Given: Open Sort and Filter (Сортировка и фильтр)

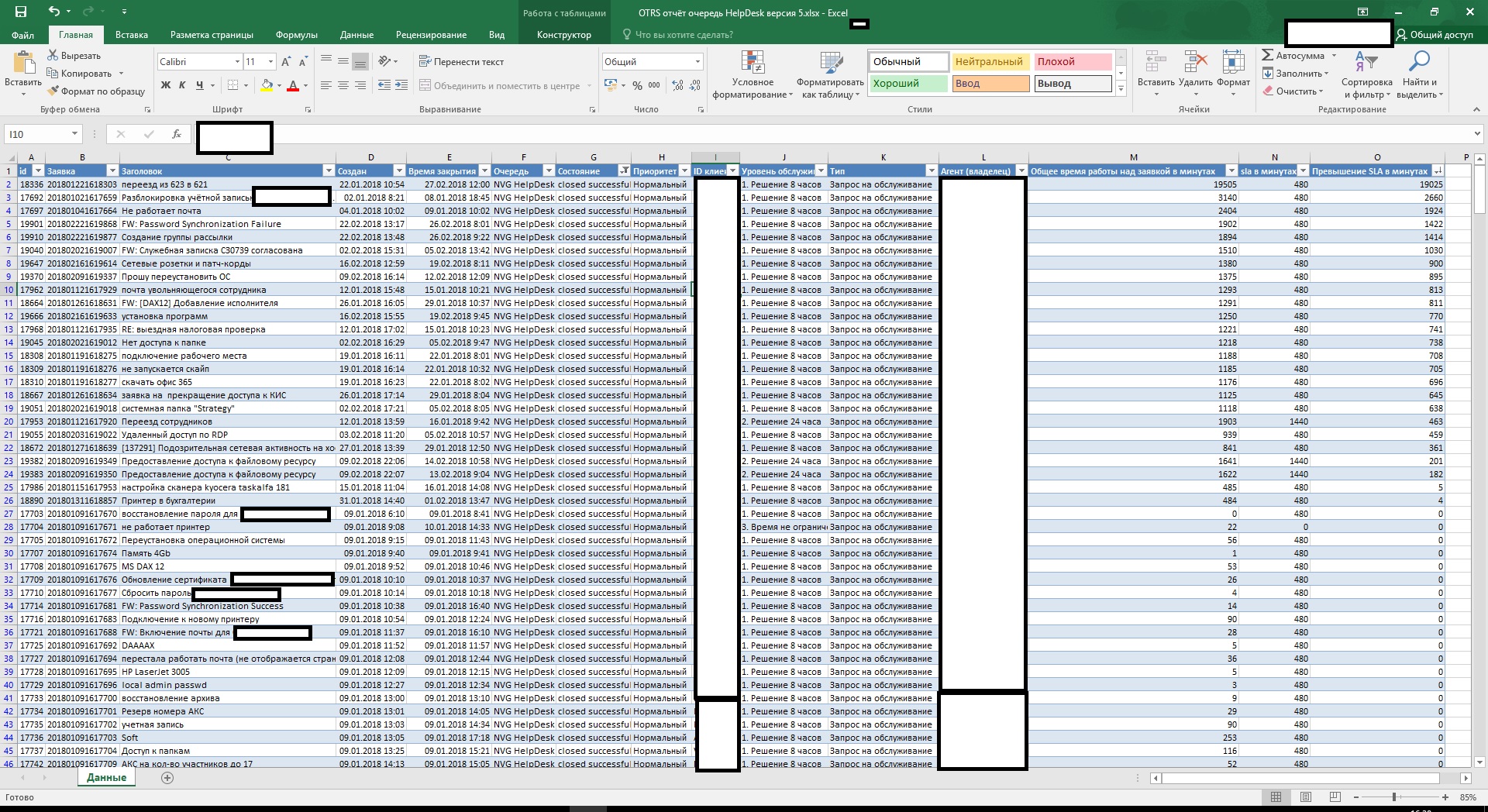Looking at the screenshot, I should click(x=1367, y=75).
